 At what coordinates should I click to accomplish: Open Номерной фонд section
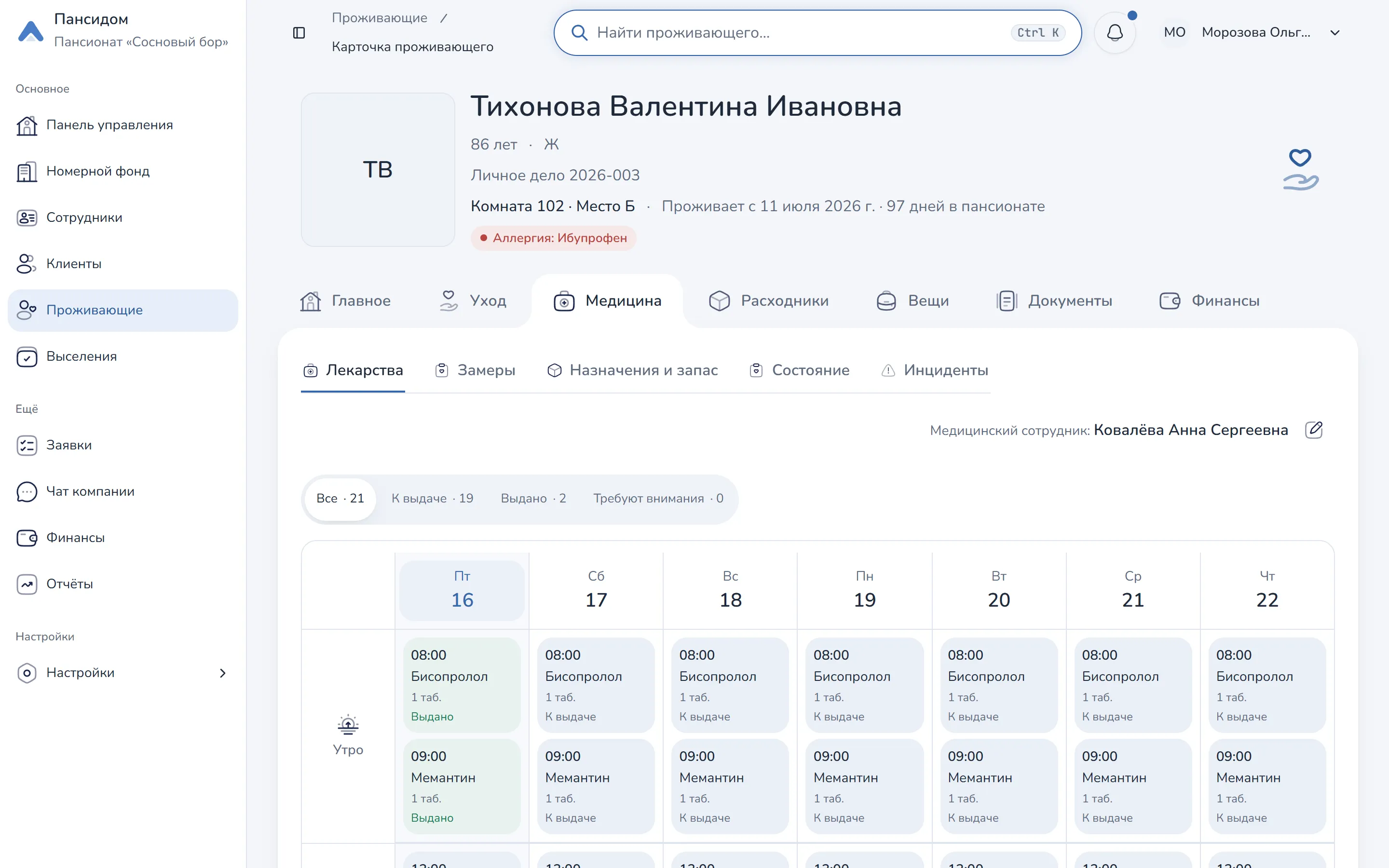pos(123,172)
